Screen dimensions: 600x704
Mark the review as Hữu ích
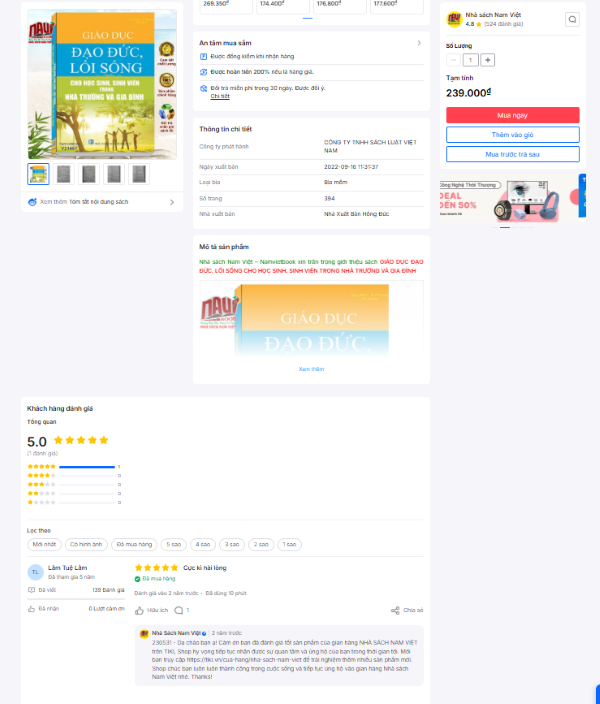(x=151, y=610)
